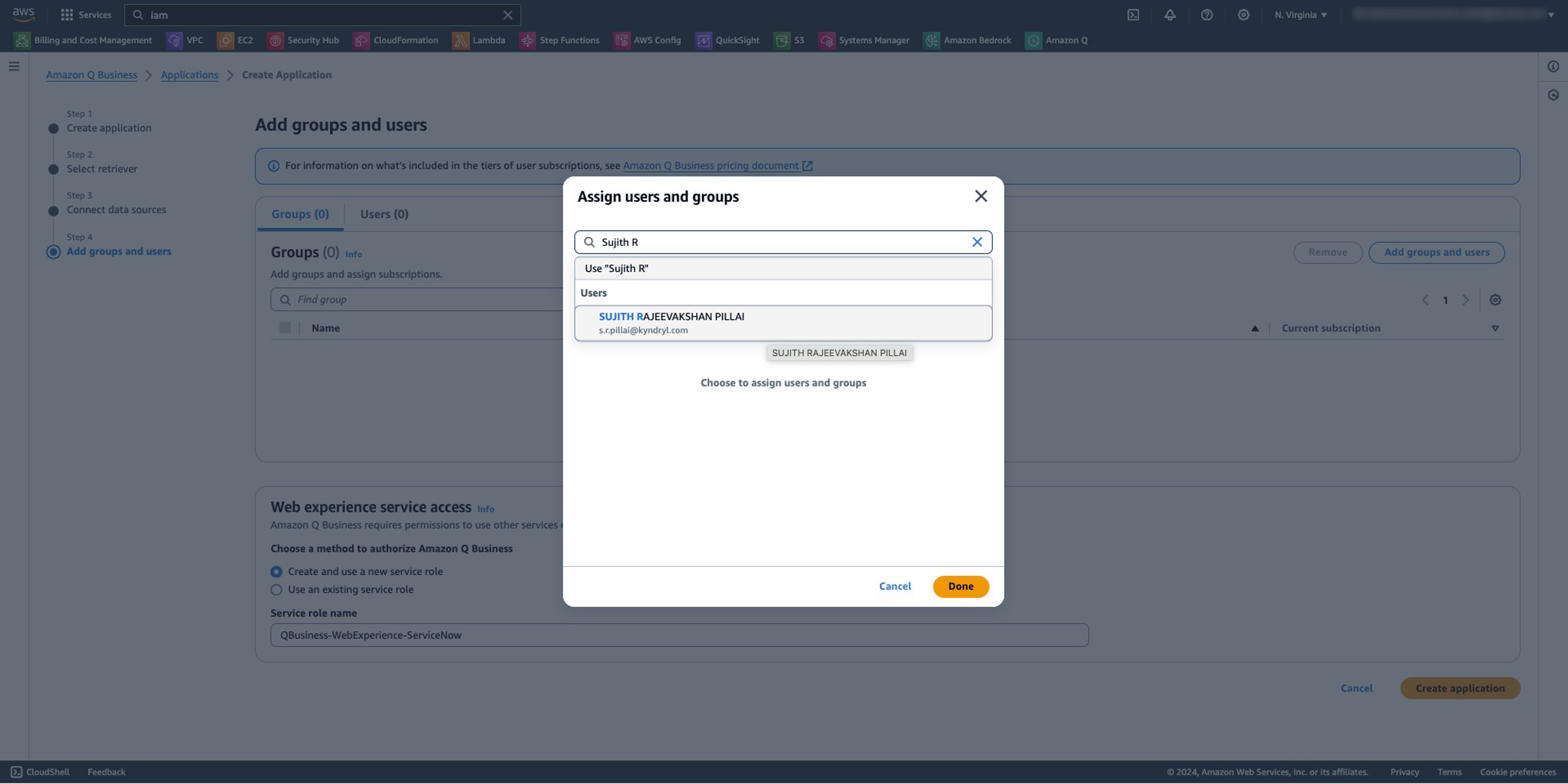1568x784 pixels.
Task: Select Use an existing service role
Action: tap(276, 590)
